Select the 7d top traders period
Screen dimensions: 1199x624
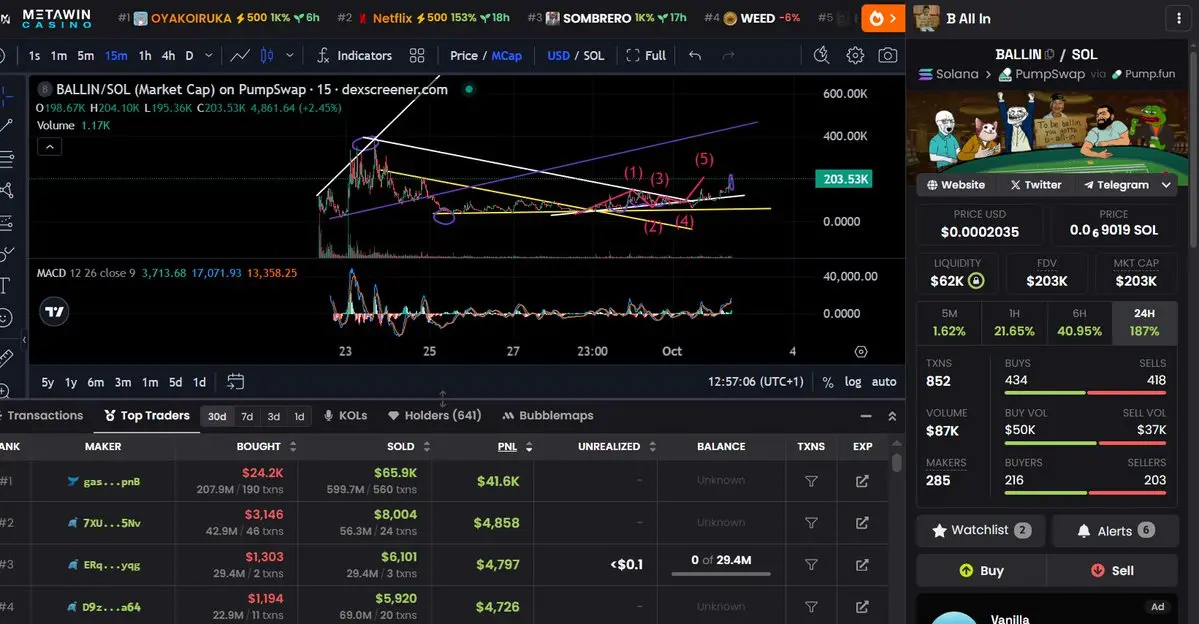247,416
